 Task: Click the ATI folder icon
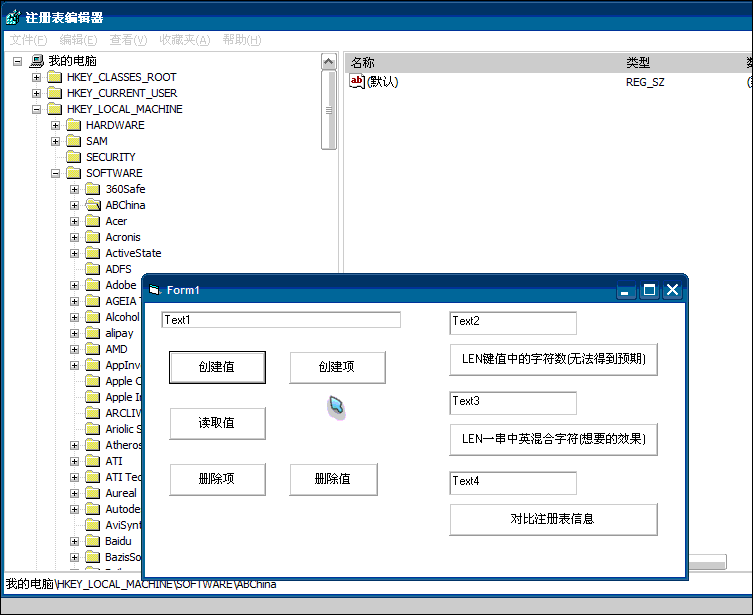pos(93,461)
